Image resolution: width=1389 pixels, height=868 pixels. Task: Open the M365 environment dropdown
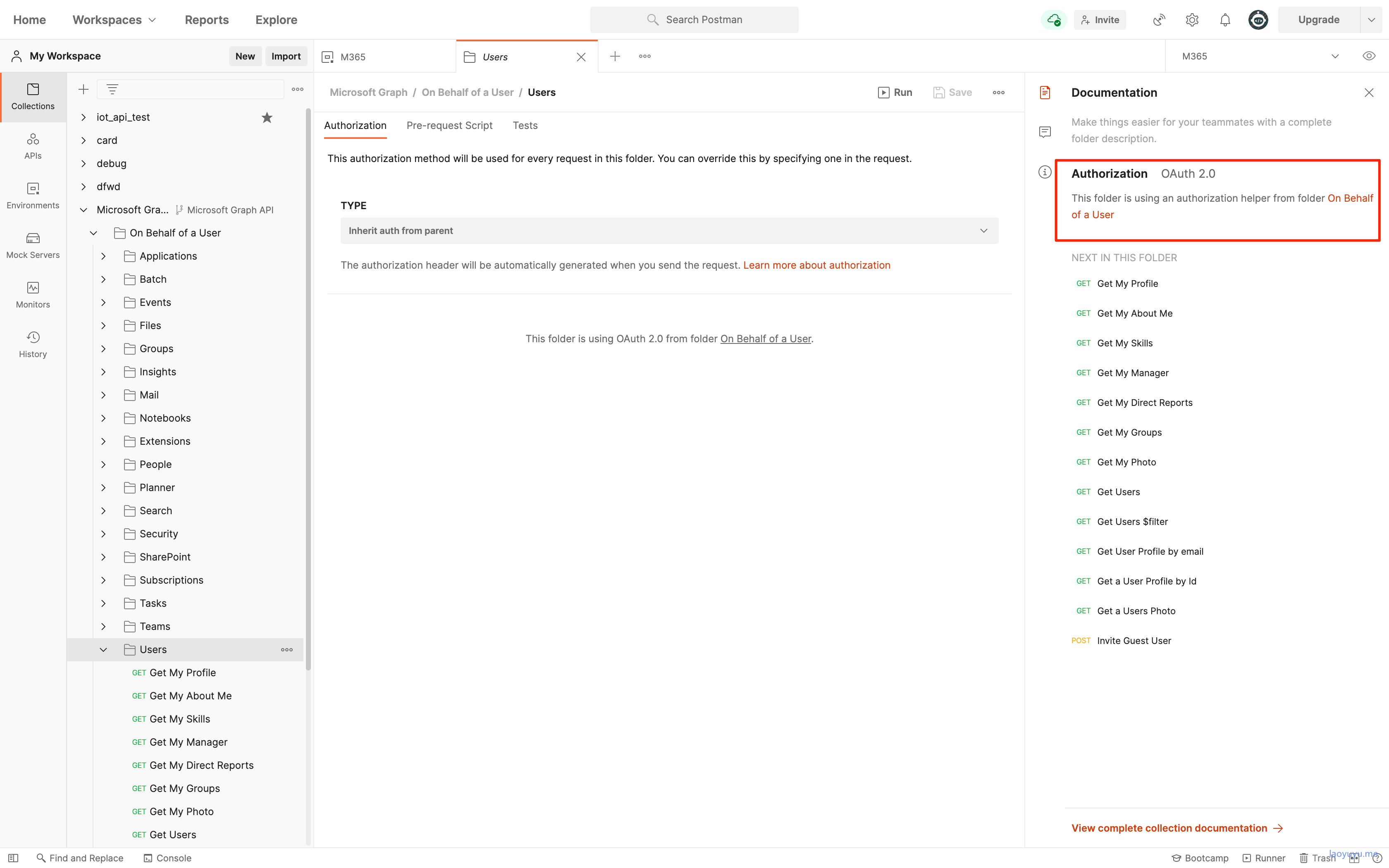pos(1260,56)
